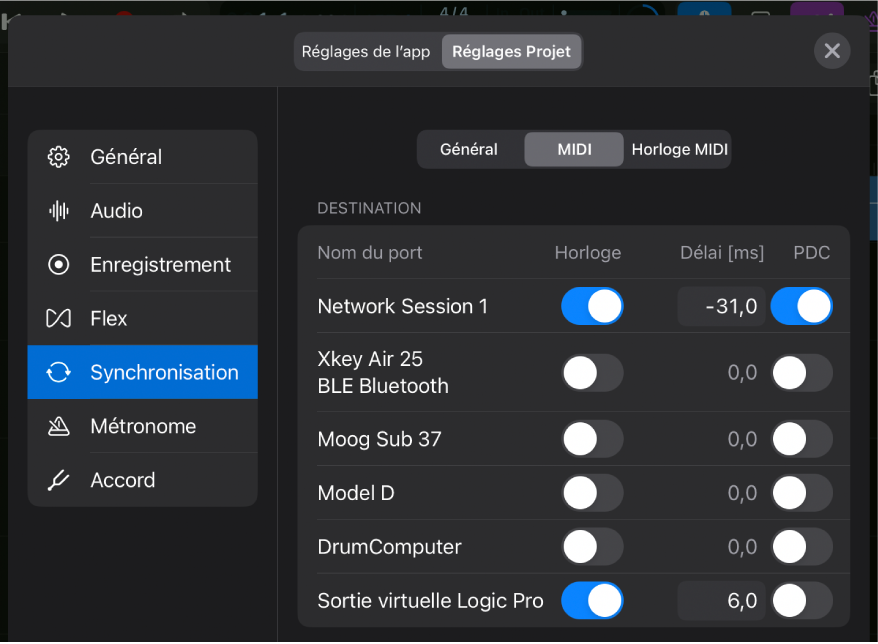
Task: Enable the Model D clock toggle
Action: tap(592, 493)
